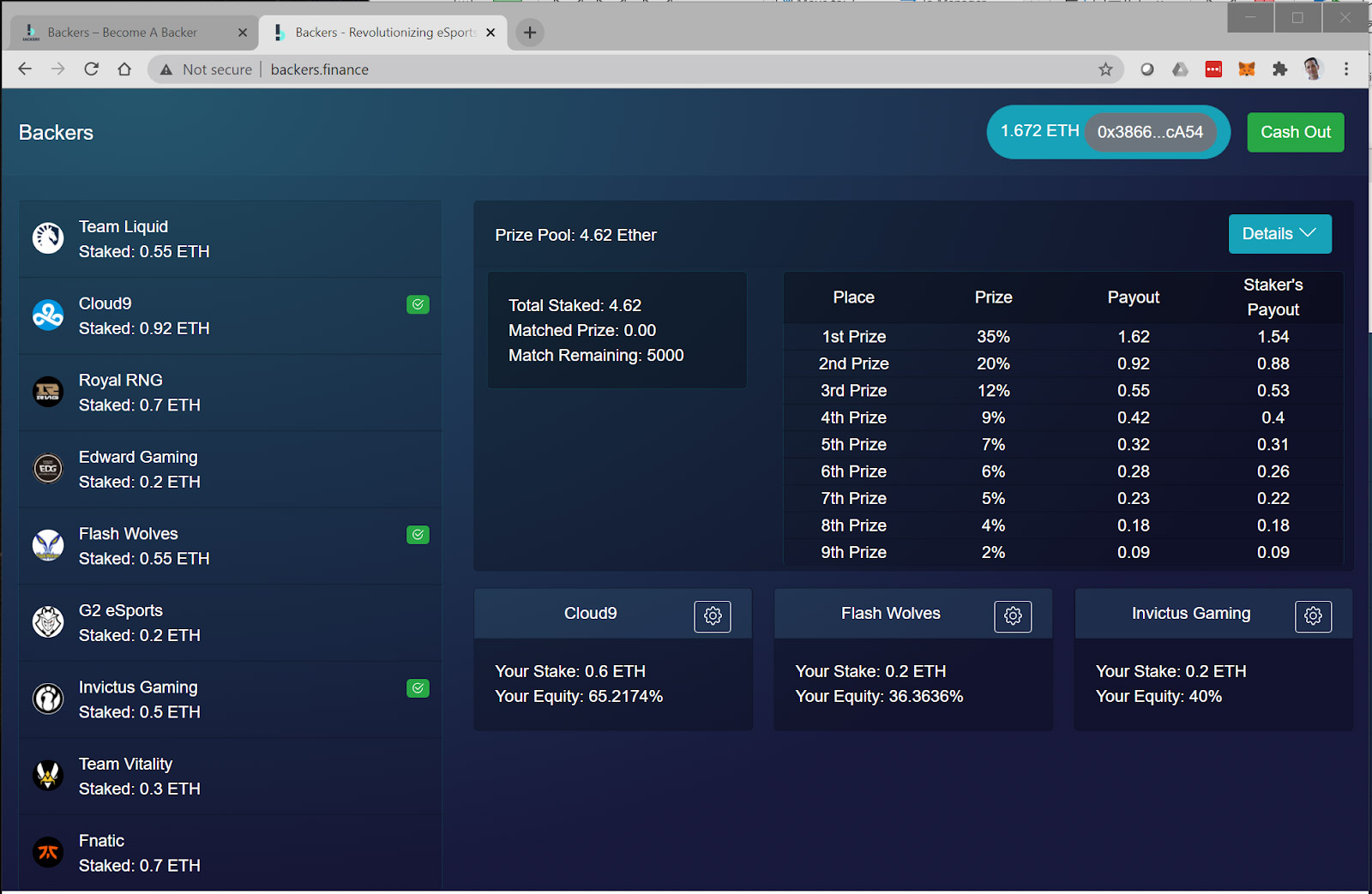Open settings gear on Invictus Gaming card
This screenshot has width=1372, height=894.
(x=1313, y=615)
